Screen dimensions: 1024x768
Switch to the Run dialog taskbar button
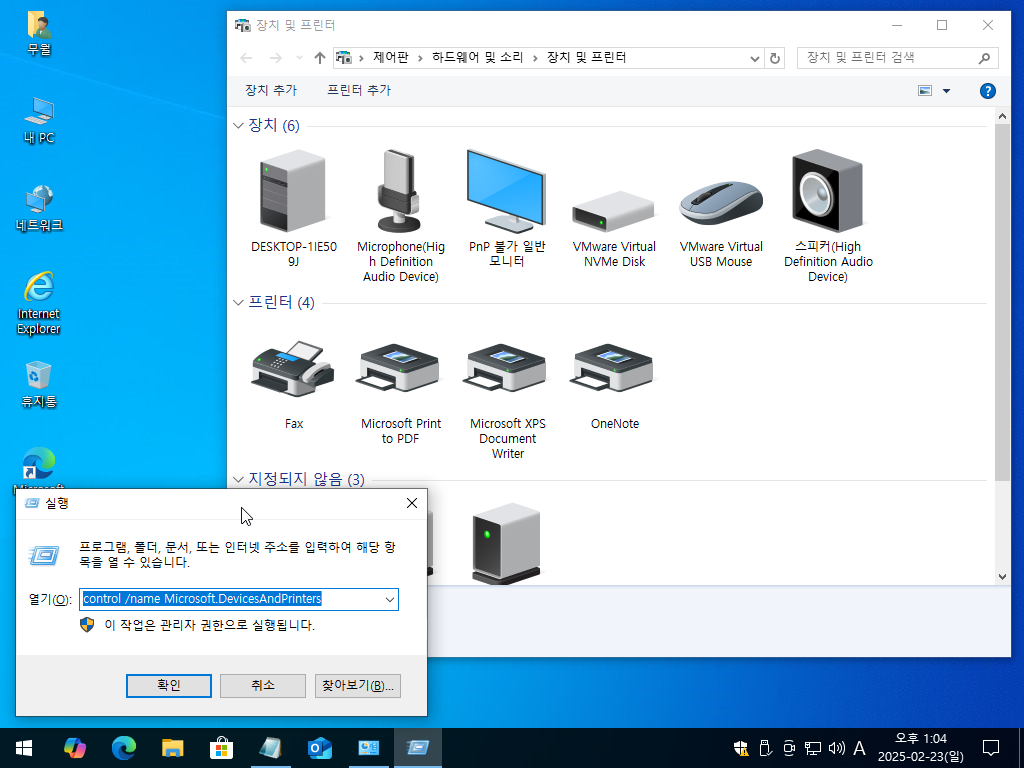[417, 748]
